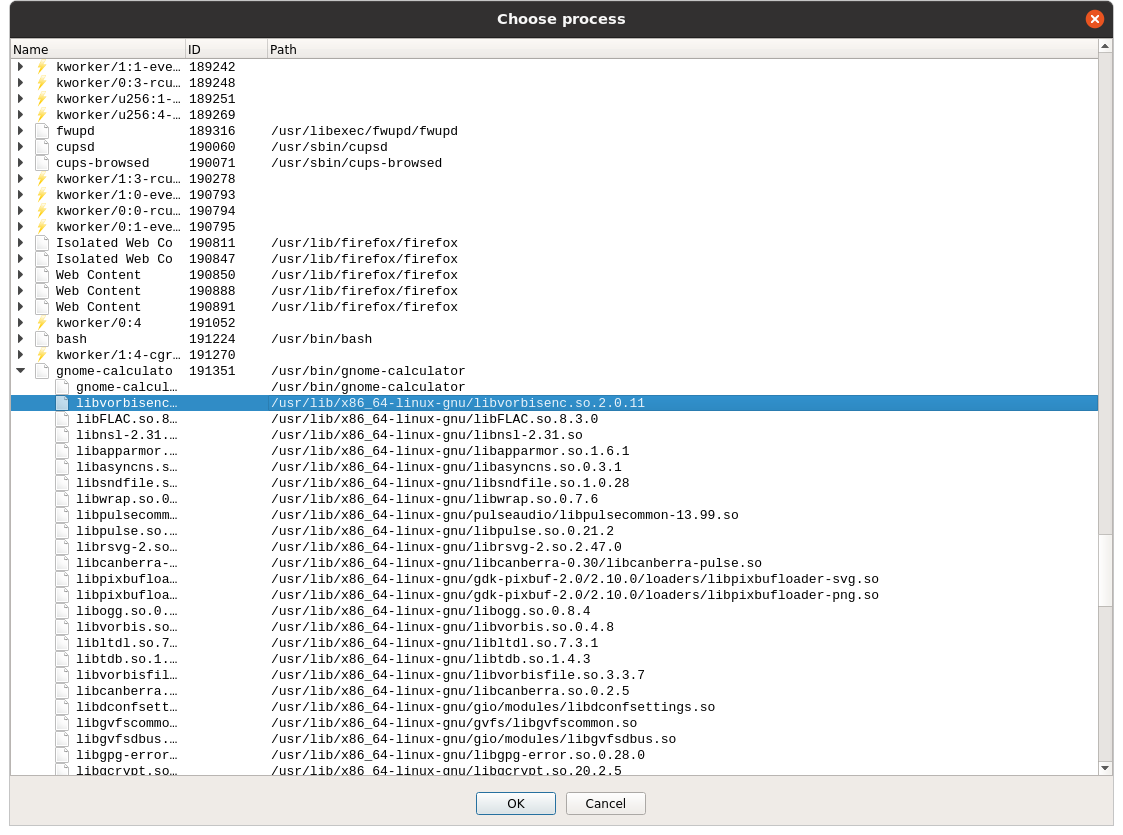
Task: Collapse the gnome-calculator process tree
Action: tap(20, 371)
